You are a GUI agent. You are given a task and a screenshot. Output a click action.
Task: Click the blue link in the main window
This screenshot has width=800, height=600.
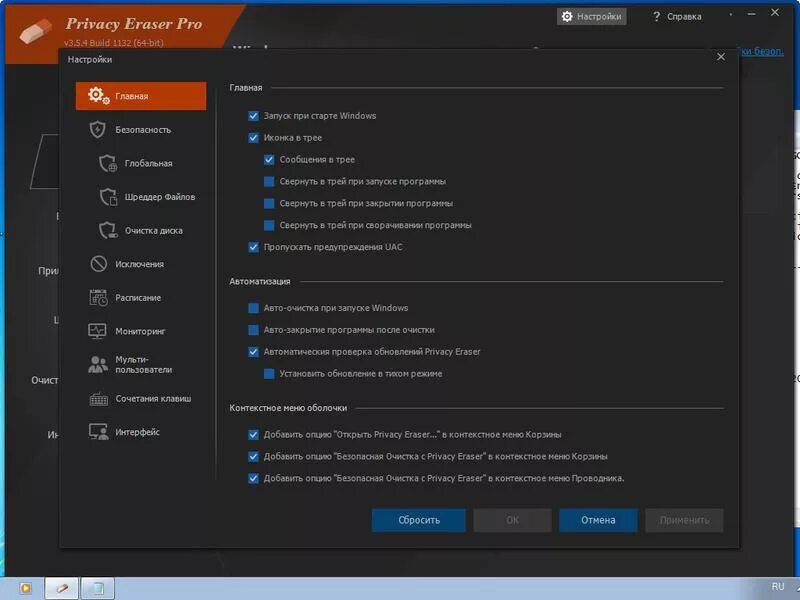761,51
